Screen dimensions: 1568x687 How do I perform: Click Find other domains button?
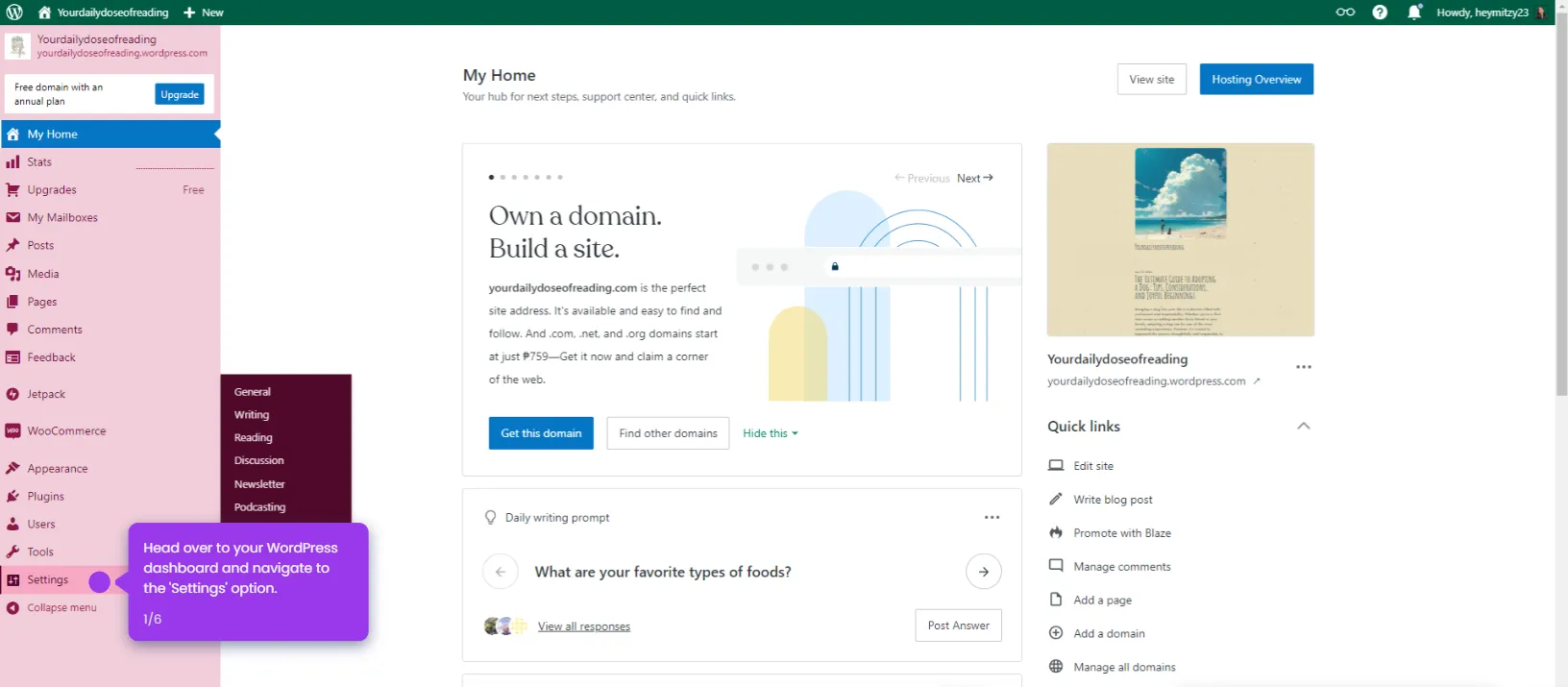click(669, 433)
